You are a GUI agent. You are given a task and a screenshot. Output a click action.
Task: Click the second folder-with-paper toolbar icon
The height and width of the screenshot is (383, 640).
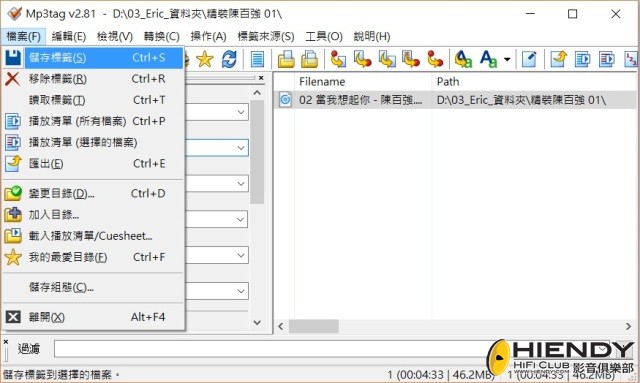tap(310, 60)
